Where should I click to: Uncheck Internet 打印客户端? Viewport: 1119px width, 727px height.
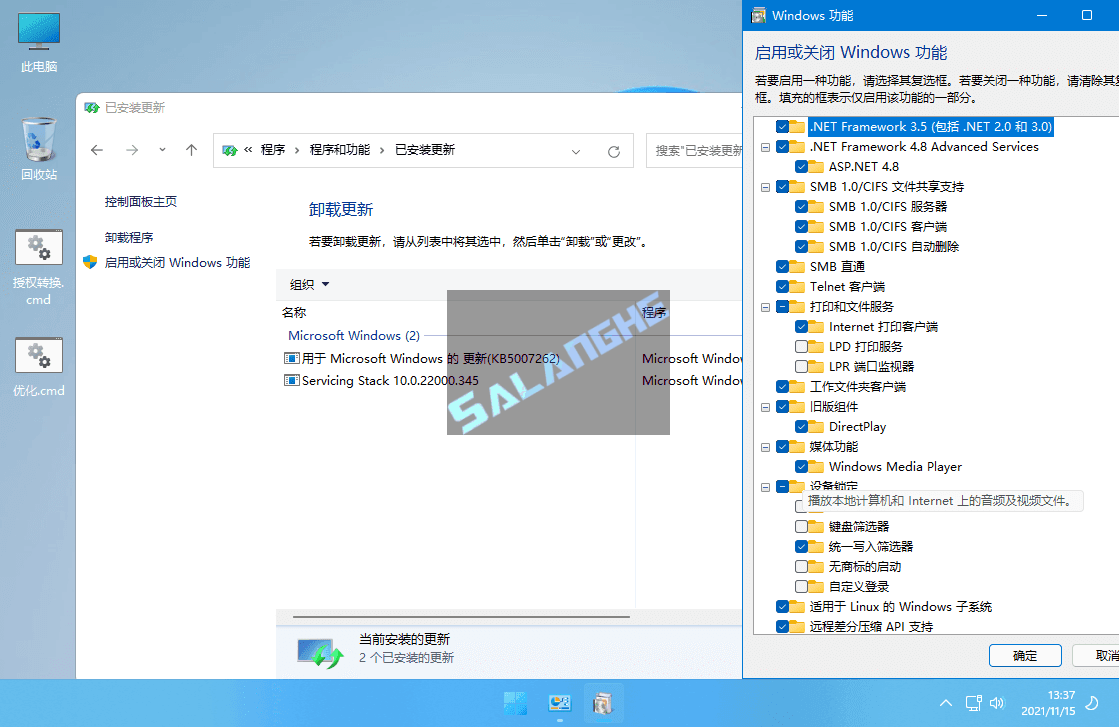(x=801, y=327)
